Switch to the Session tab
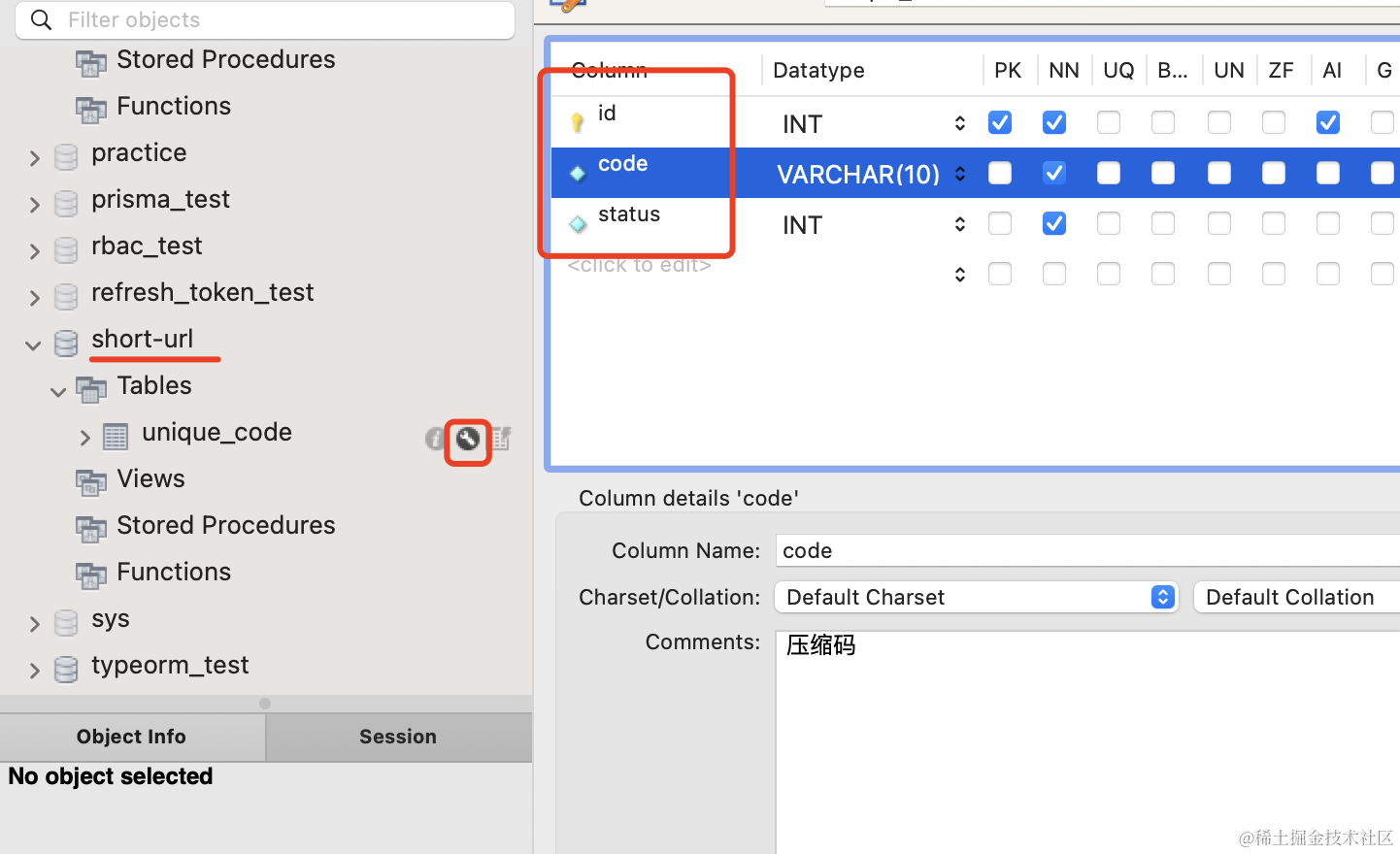Viewport: 1400px width, 854px height. 398,737
